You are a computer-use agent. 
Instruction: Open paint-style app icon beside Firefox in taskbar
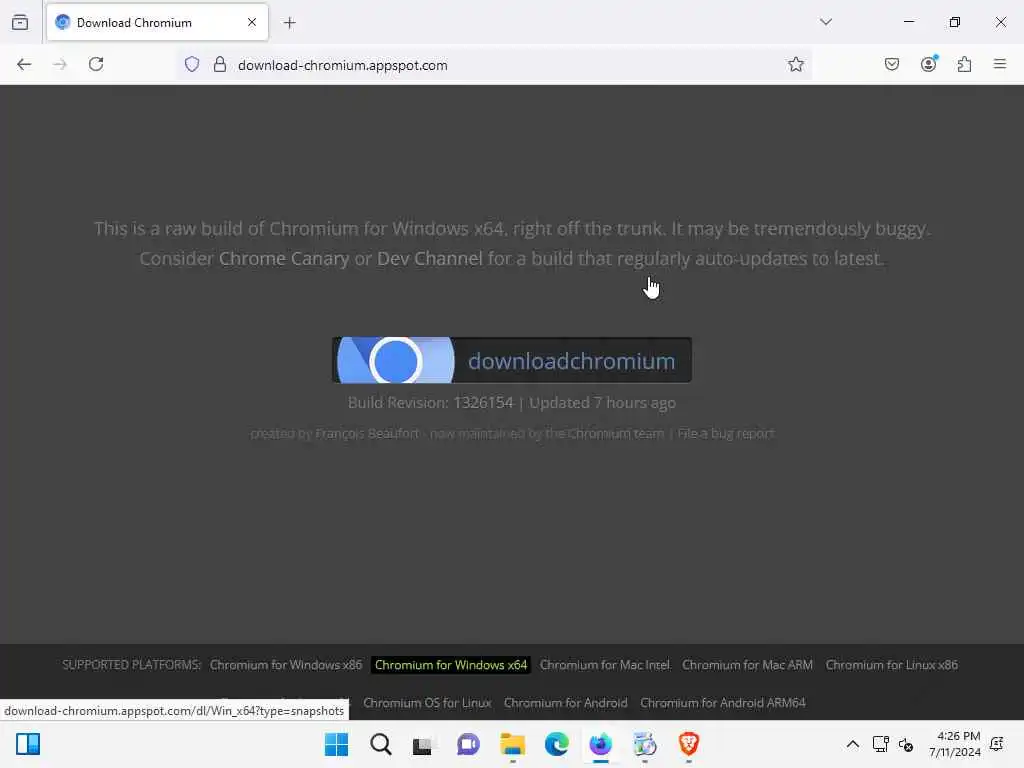(x=645, y=744)
